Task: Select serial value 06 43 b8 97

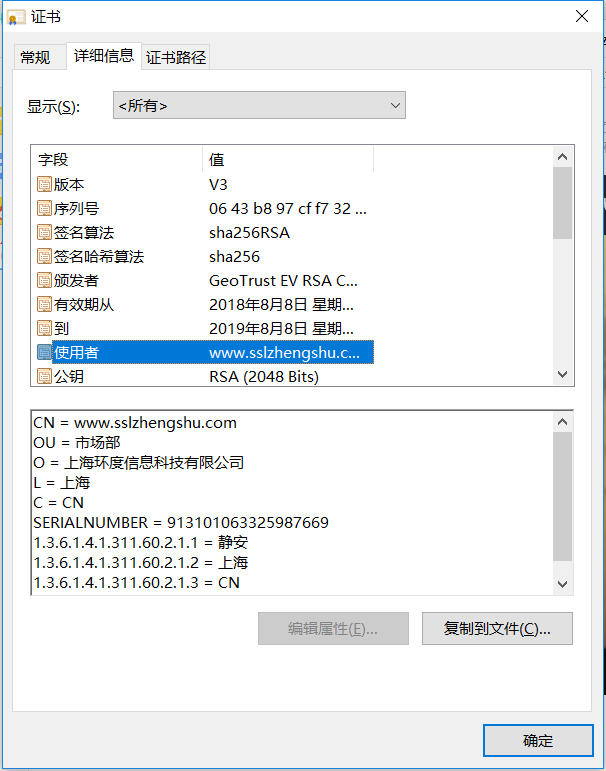Action: click(x=288, y=209)
